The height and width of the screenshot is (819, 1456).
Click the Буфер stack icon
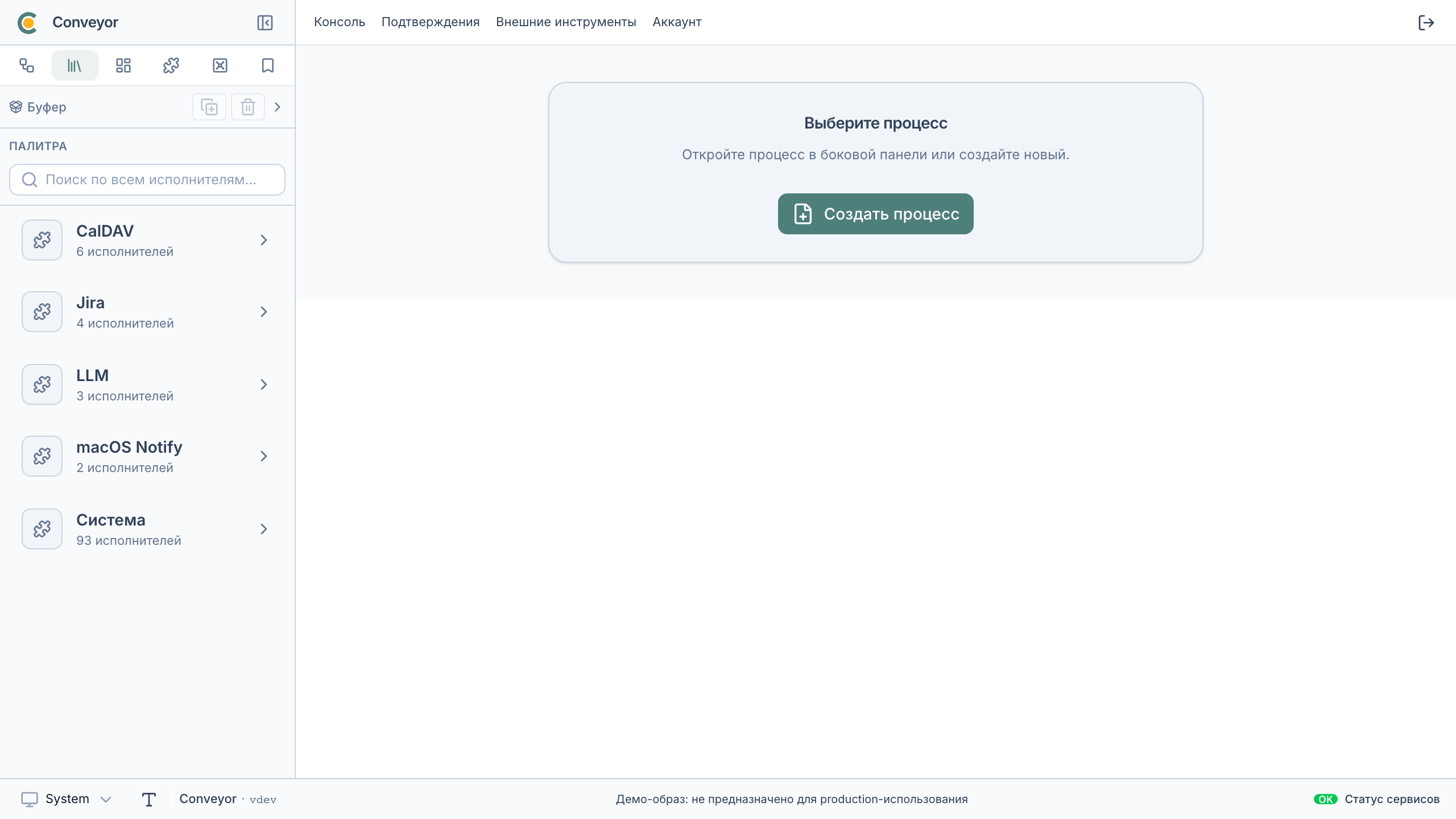16,107
